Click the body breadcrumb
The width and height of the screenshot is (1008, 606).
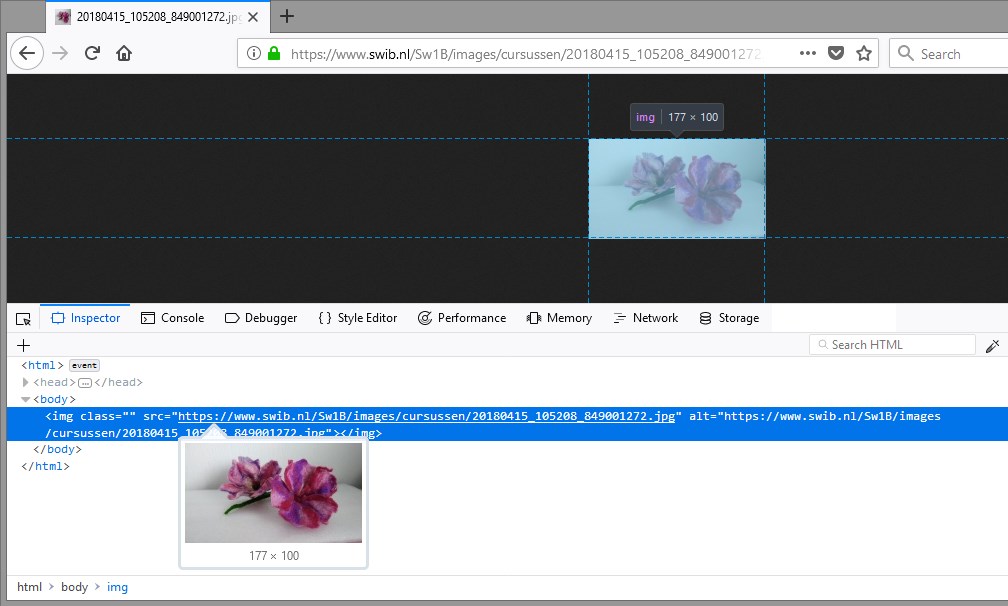pyautogui.click(x=75, y=587)
